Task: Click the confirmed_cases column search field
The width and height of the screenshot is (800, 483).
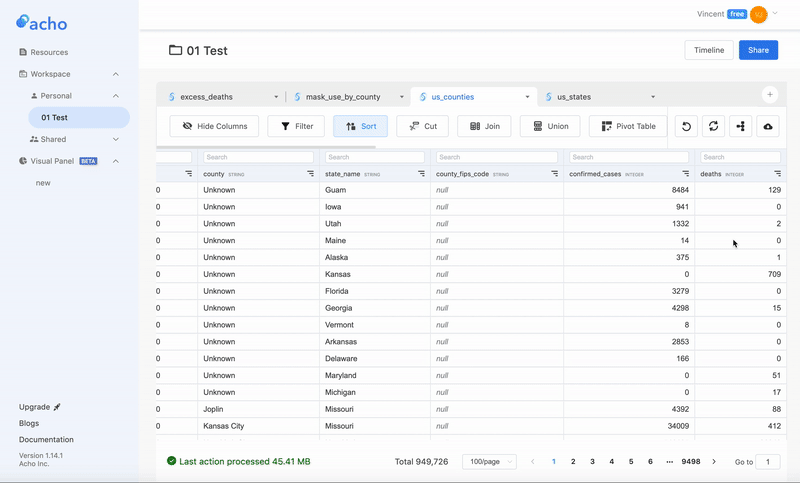Action: tap(629, 157)
